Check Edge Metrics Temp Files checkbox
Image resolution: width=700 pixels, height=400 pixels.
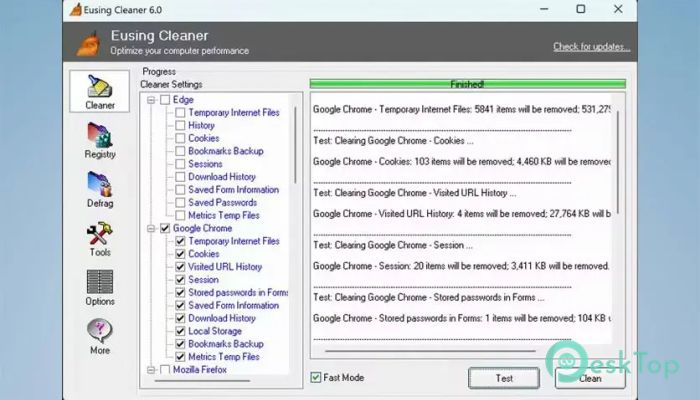[180, 216]
